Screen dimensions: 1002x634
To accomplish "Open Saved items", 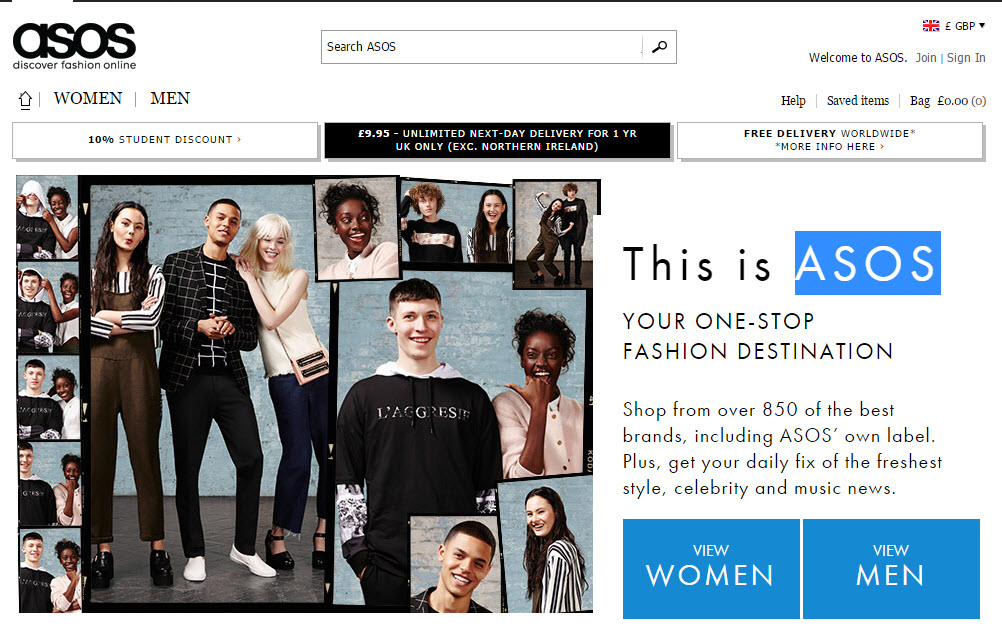I will 858,100.
